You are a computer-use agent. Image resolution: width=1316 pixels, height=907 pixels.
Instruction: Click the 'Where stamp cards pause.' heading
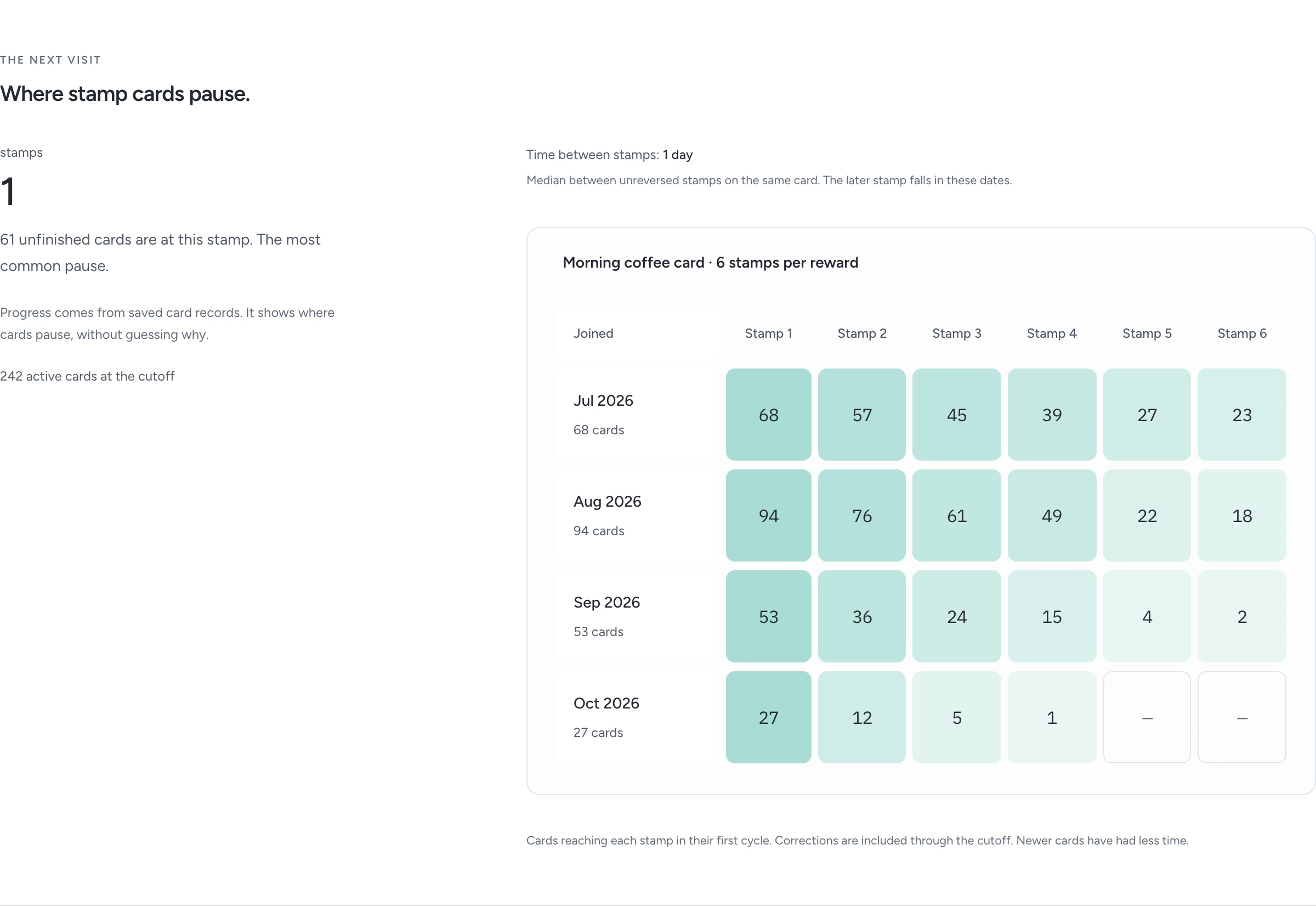(x=125, y=94)
